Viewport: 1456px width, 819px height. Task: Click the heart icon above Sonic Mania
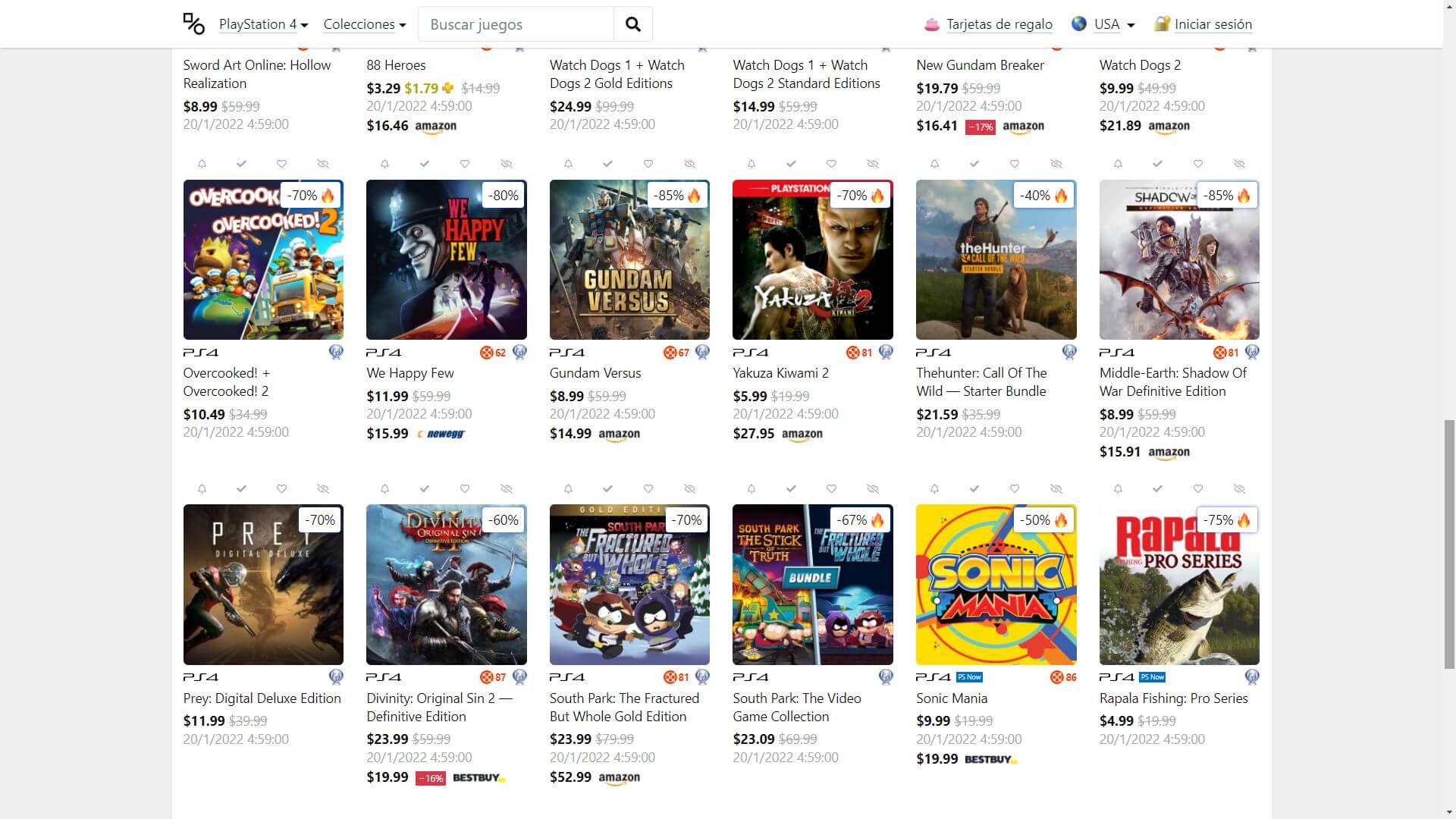click(x=1015, y=489)
